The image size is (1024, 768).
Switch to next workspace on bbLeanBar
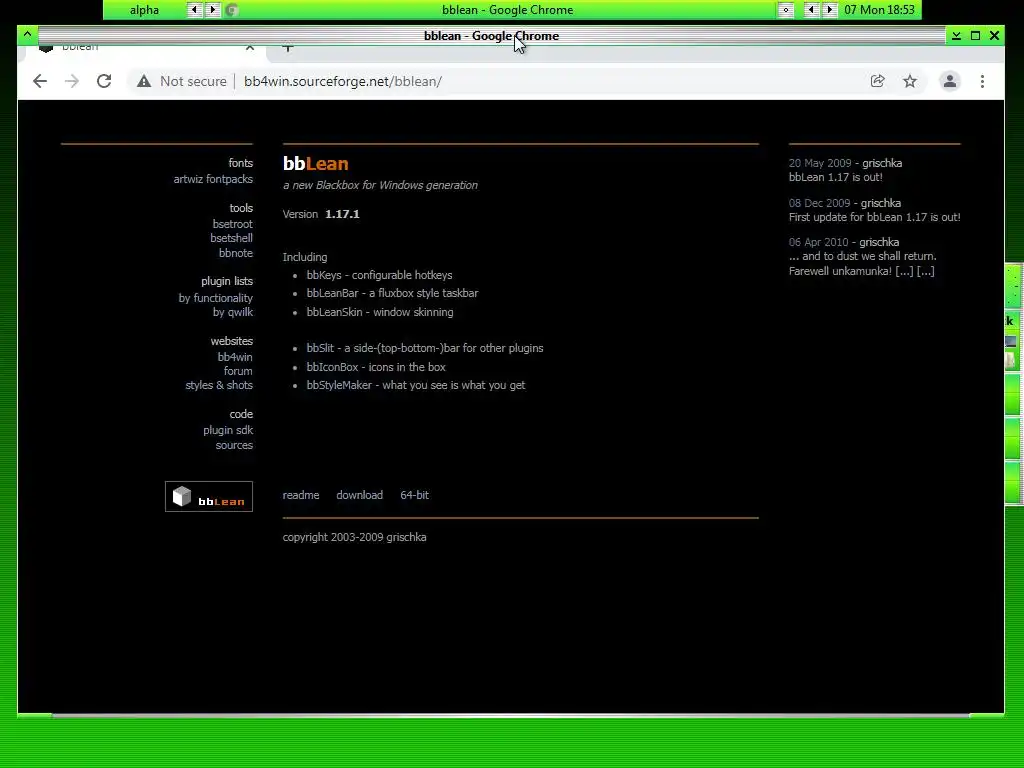tap(212, 10)
